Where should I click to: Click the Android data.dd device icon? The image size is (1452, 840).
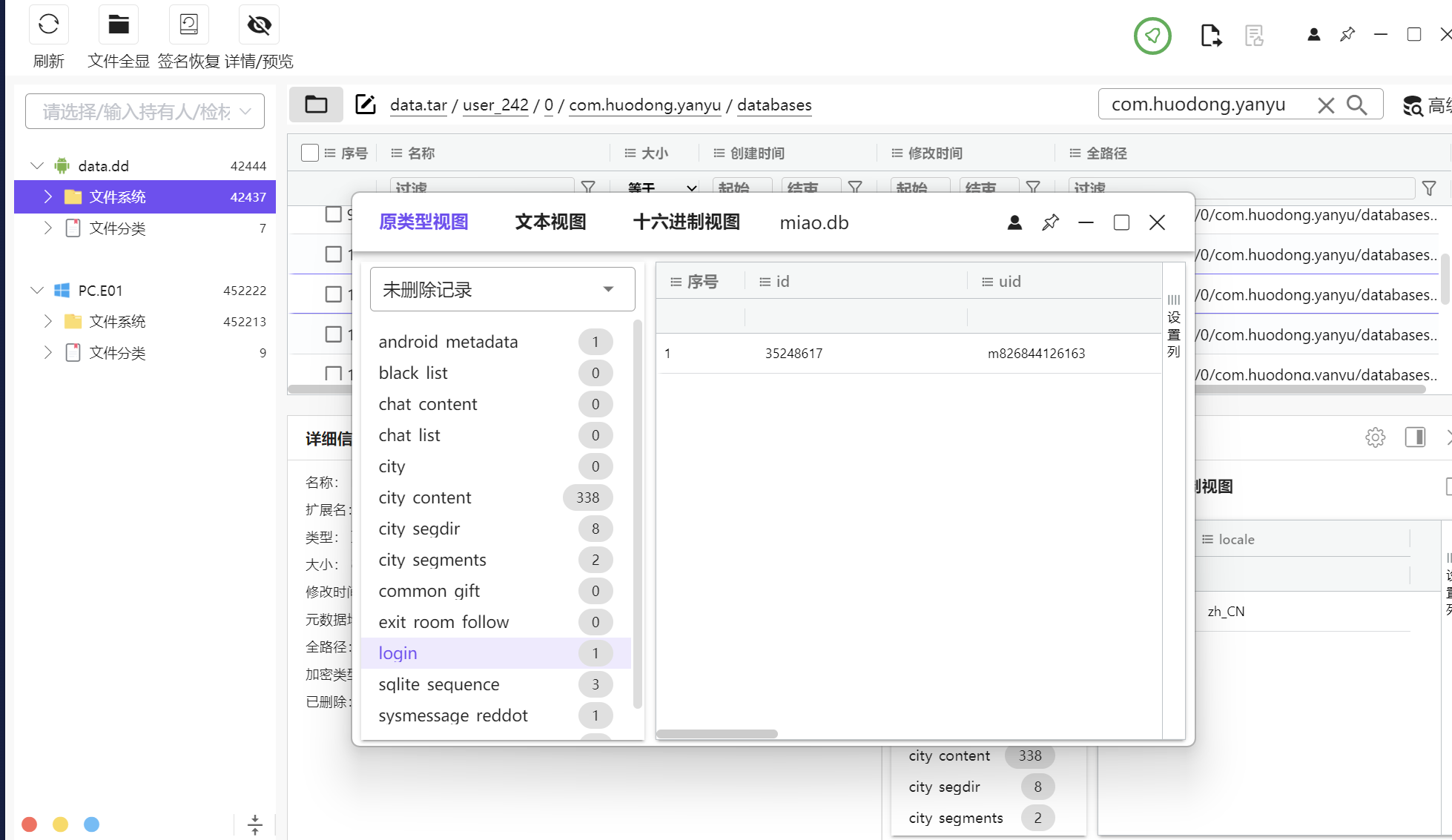(62, 165)
